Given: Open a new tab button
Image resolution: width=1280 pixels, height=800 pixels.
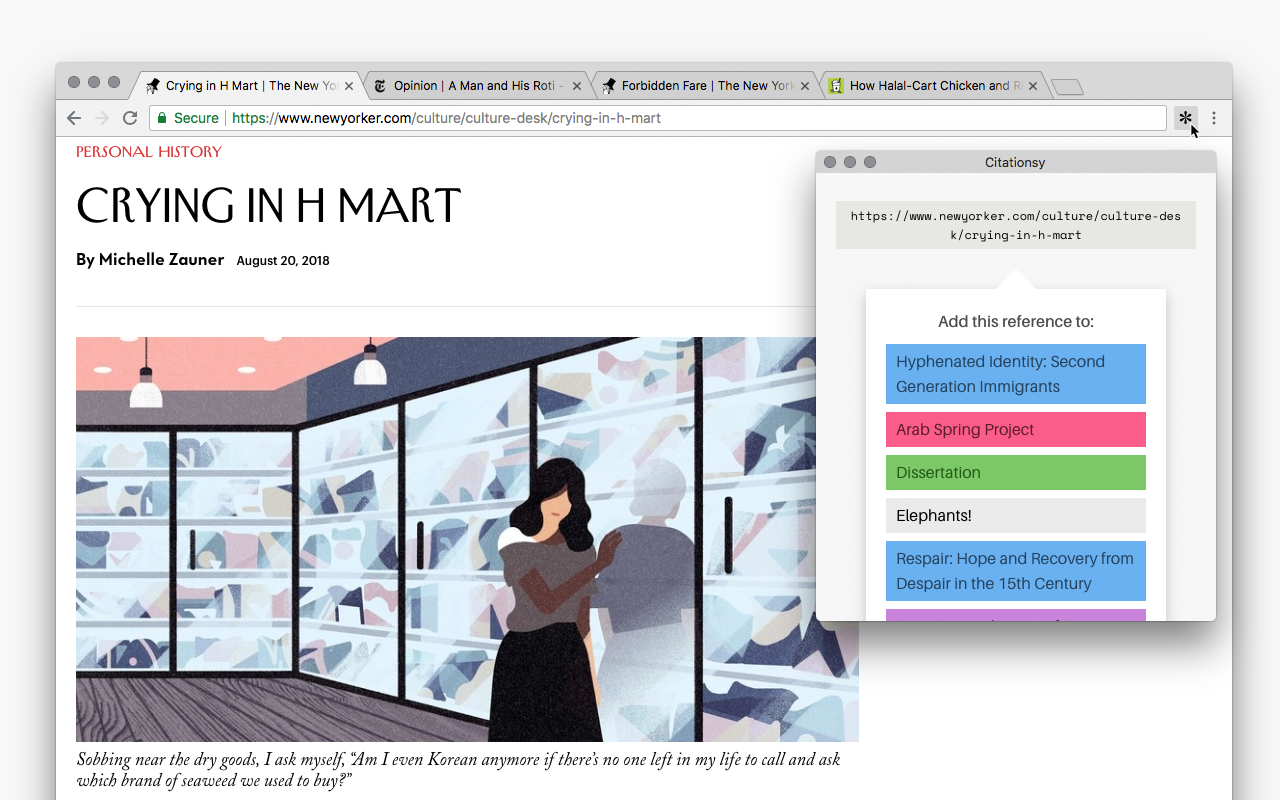Looking at the screenshot, I should click(1067, 87).
